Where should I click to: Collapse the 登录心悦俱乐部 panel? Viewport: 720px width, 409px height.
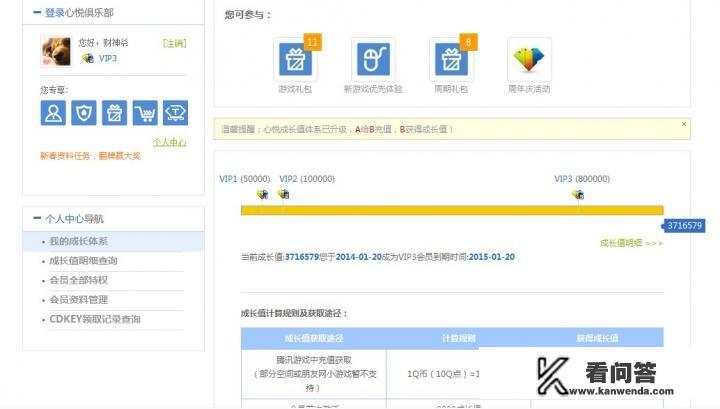(x=38, y=13)
